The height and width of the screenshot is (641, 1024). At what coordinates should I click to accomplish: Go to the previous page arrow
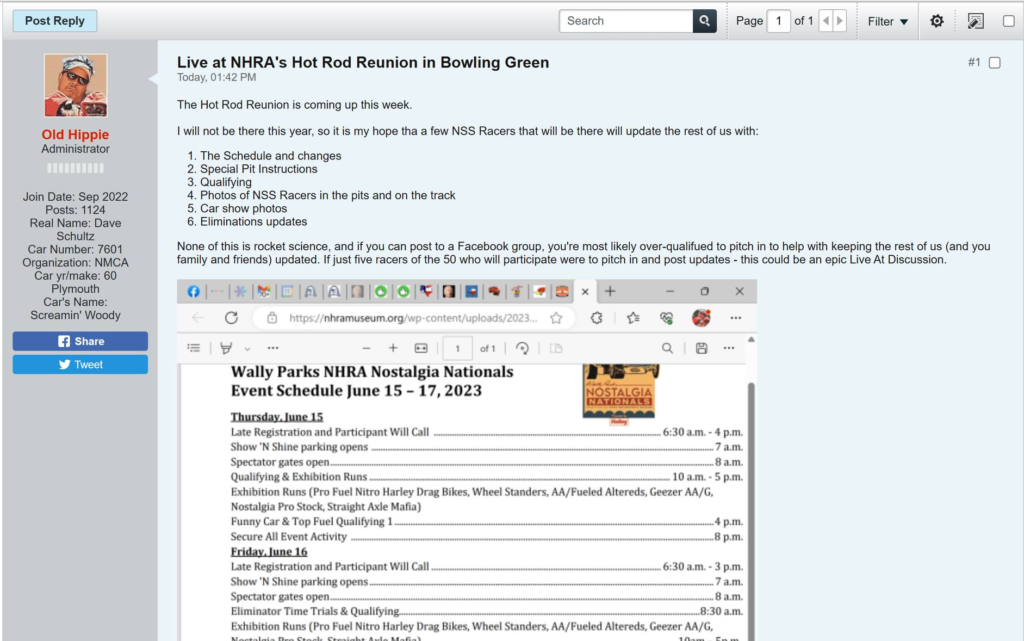coord(826,21)
